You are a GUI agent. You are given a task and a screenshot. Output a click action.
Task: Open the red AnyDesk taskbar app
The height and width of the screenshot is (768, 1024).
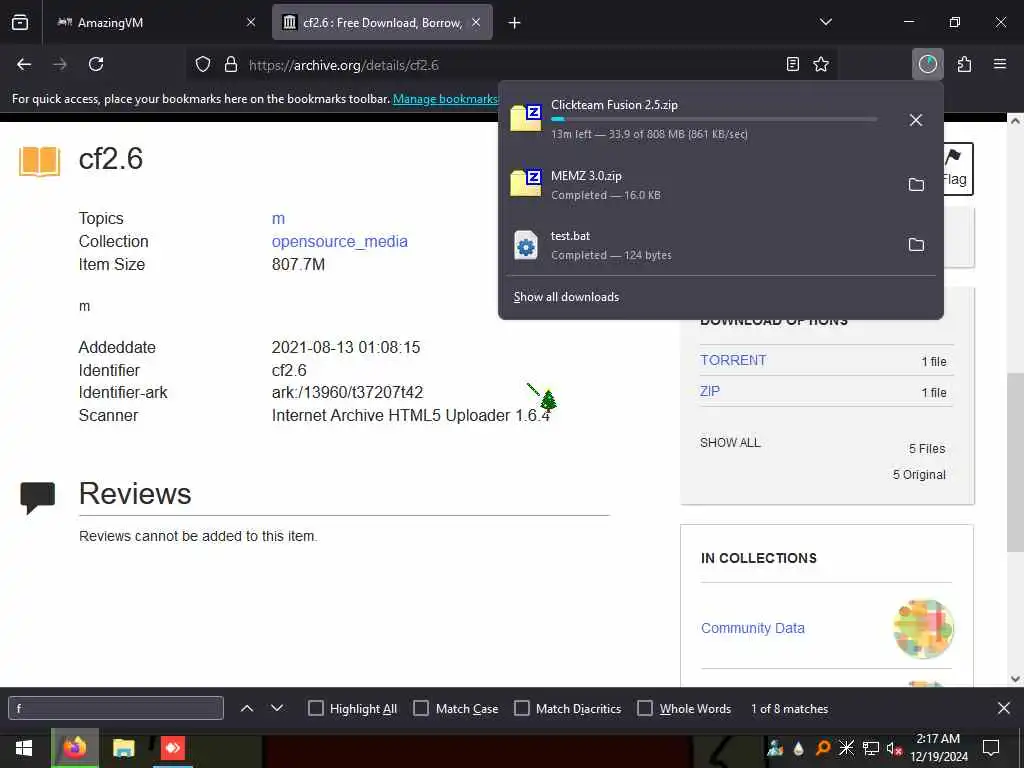pos(172,748)
